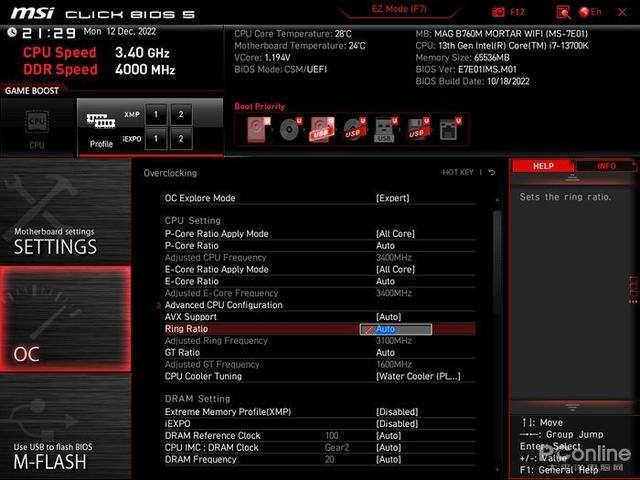Change language via the En globe icon
This screenshot has height=480, width=640.
[x=590, y=12]
